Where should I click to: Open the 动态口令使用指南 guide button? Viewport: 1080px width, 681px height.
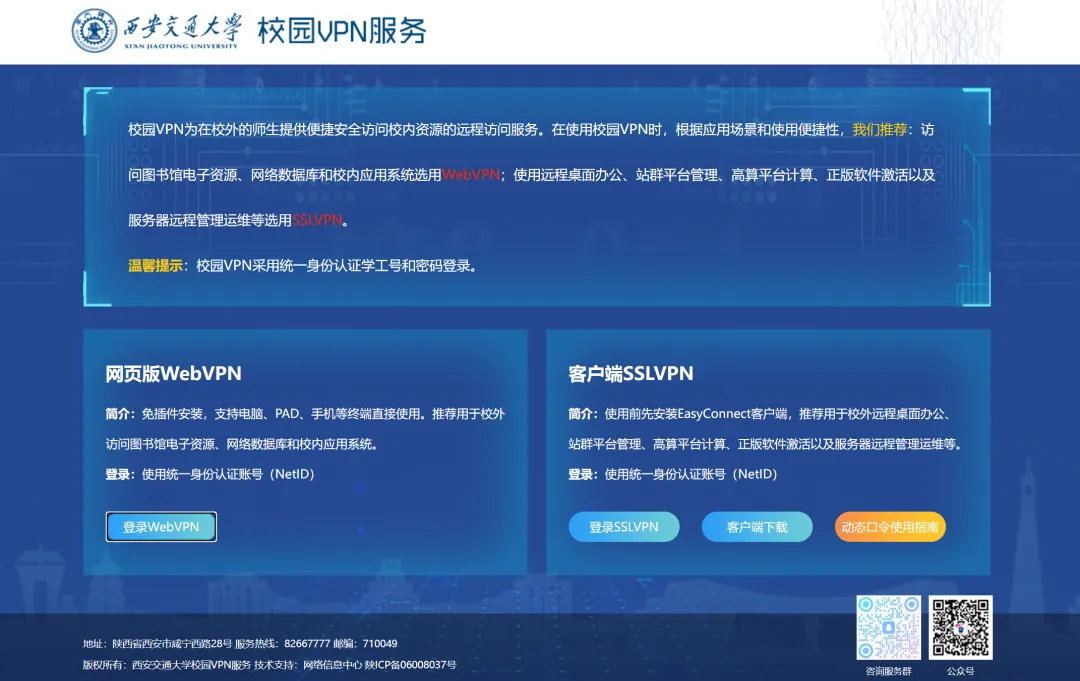pos(890,527)
